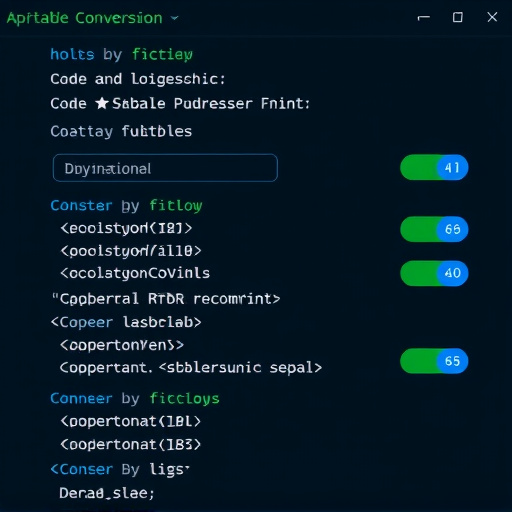Click the 'Derad_slee;' line
Screen dimensions: 512x512
(107, 493)
